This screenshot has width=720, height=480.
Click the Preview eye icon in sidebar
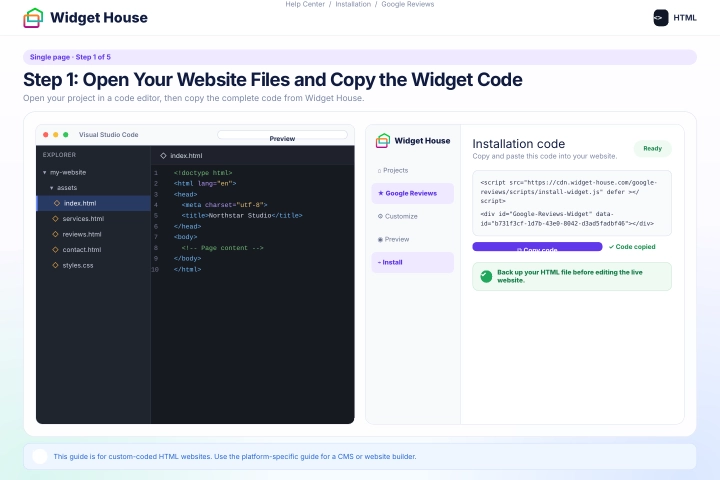coord(380,239)
